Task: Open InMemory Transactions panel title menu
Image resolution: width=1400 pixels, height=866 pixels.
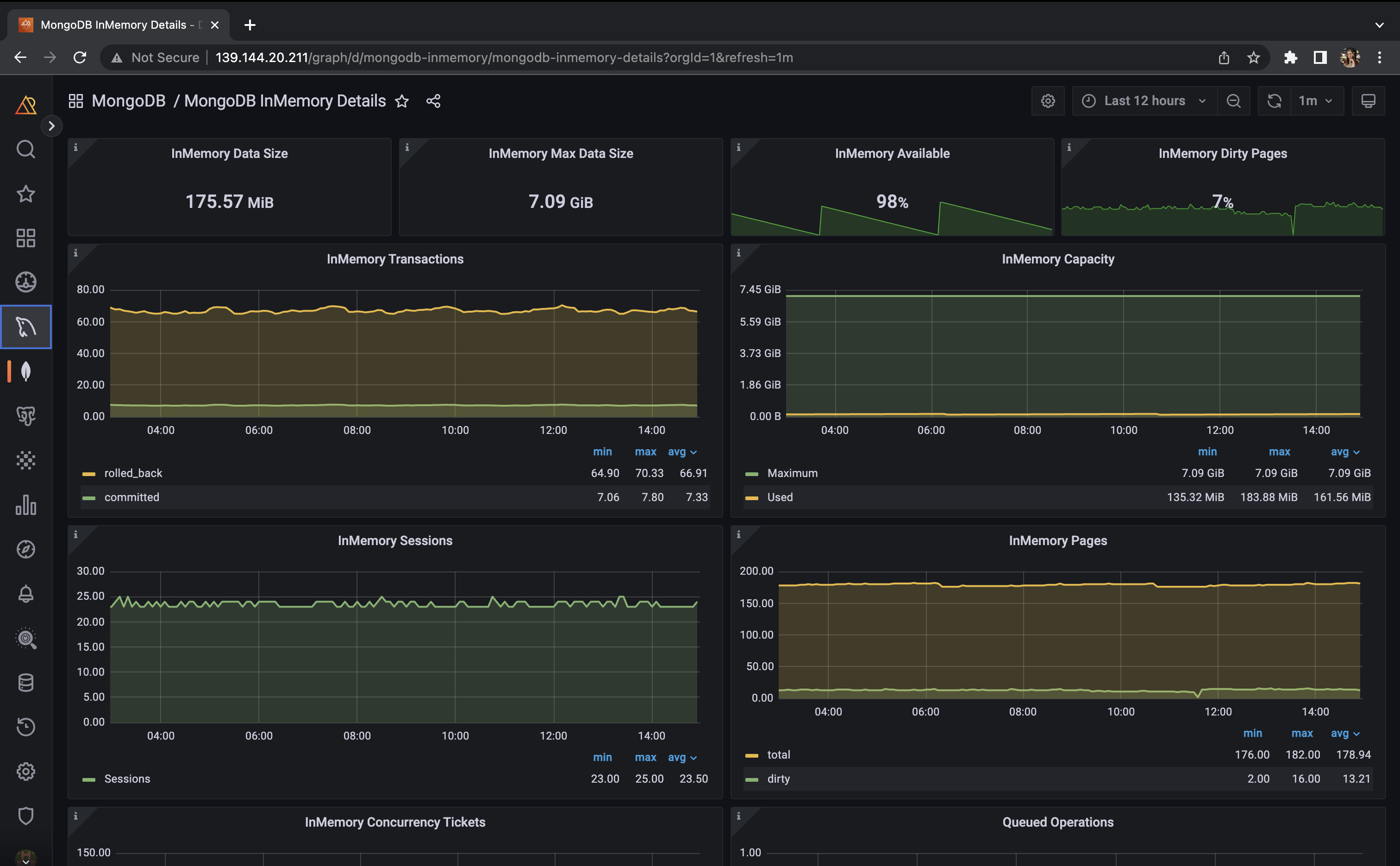Action: tap(395, 259)
